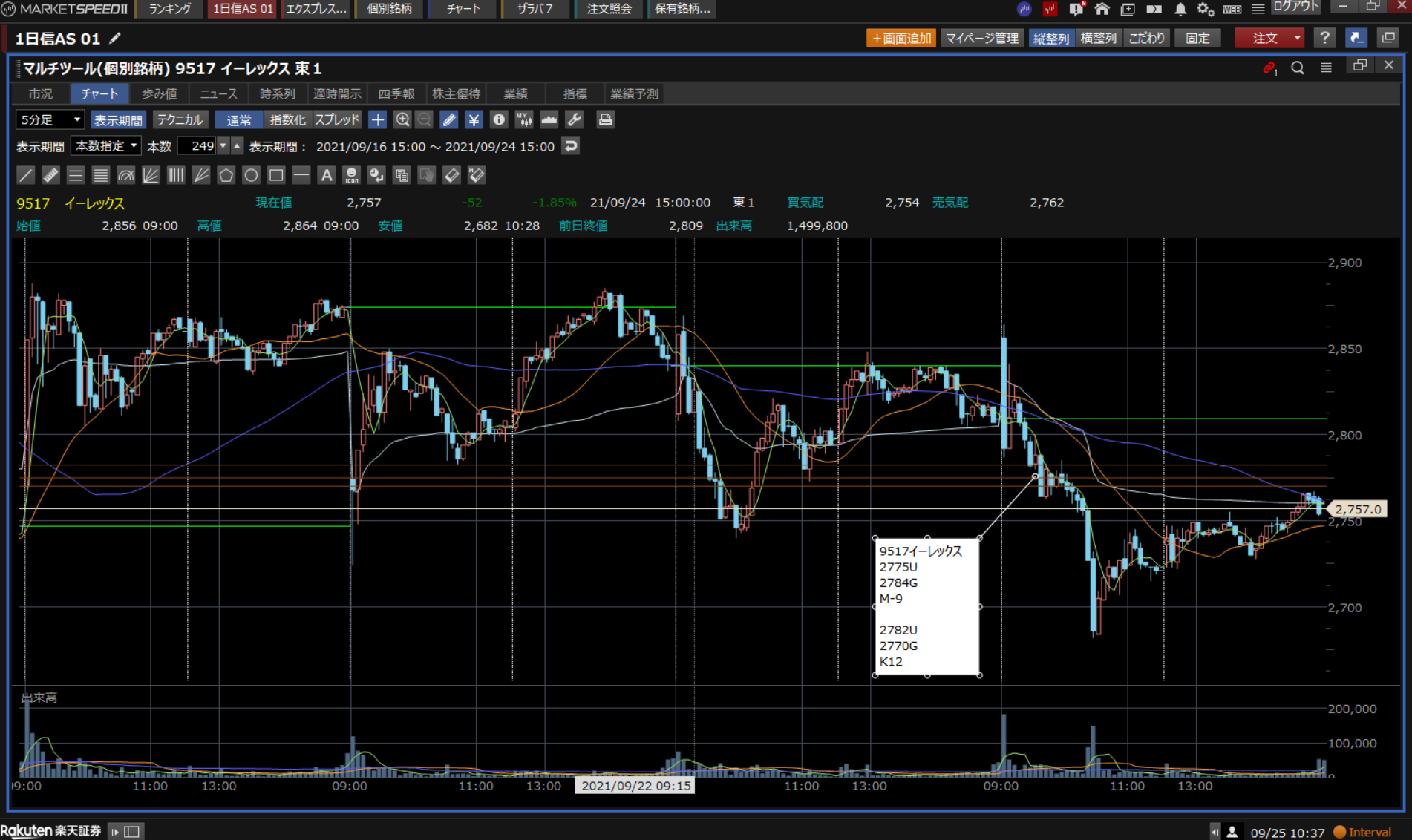Toggle the 通常 chart mode

(x=238, y=119)
